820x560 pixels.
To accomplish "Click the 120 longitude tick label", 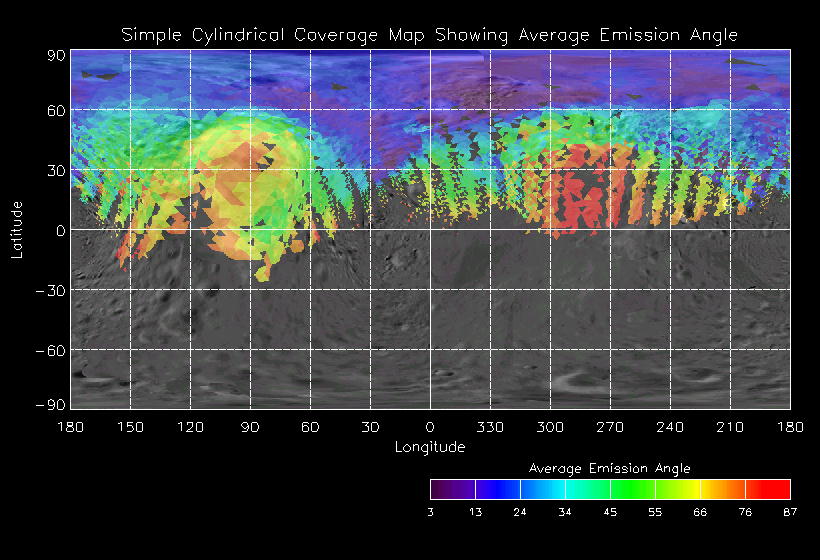I will [x=190, y=427].
